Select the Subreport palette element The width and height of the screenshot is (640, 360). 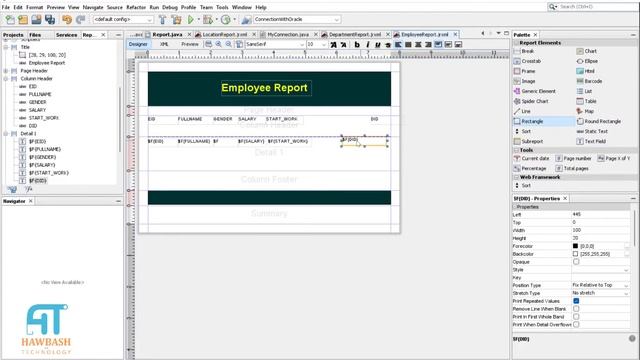532,141
